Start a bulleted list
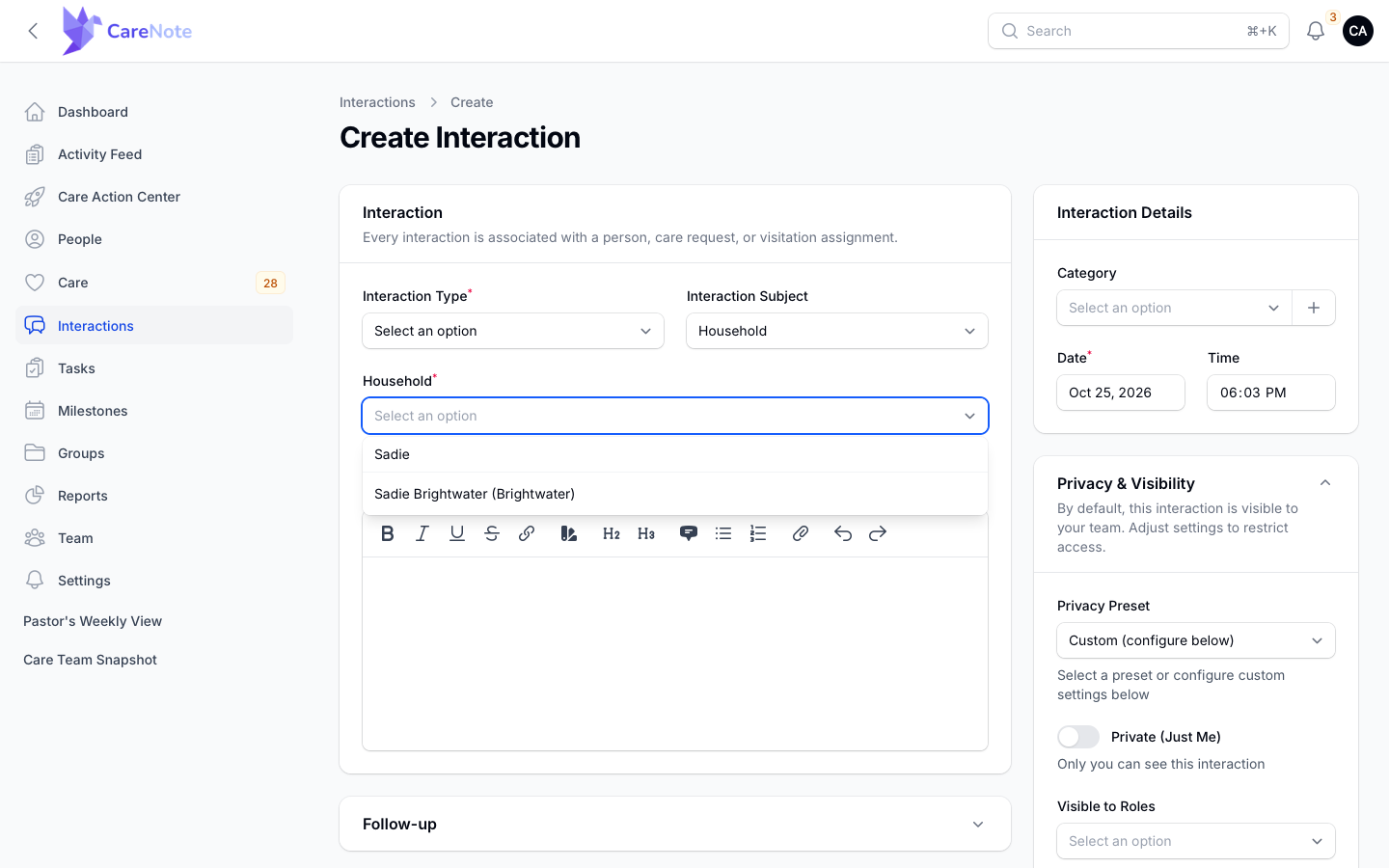The height and width of the screenshot is (868, 1389). [x=723, y=533]
